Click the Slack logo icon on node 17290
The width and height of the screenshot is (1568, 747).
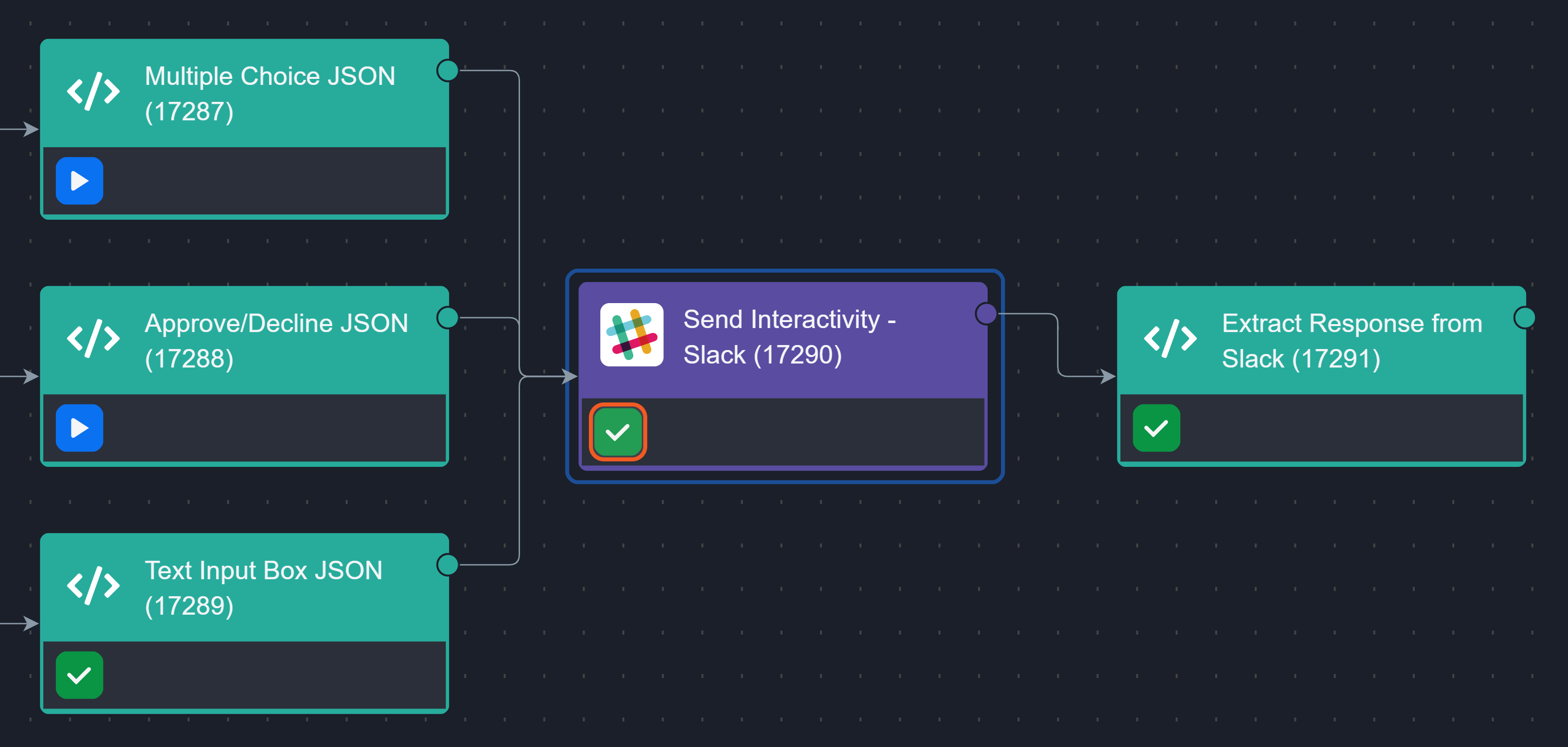[x=631, y=335]
